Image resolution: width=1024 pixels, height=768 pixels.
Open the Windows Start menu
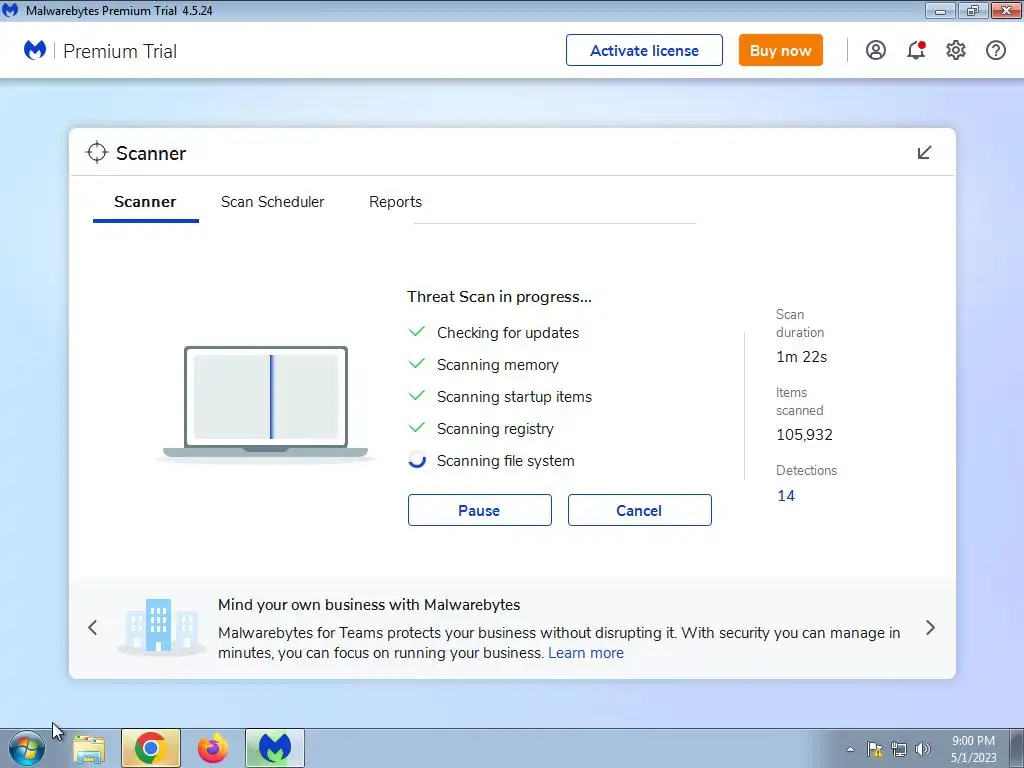tap(26, 748)
